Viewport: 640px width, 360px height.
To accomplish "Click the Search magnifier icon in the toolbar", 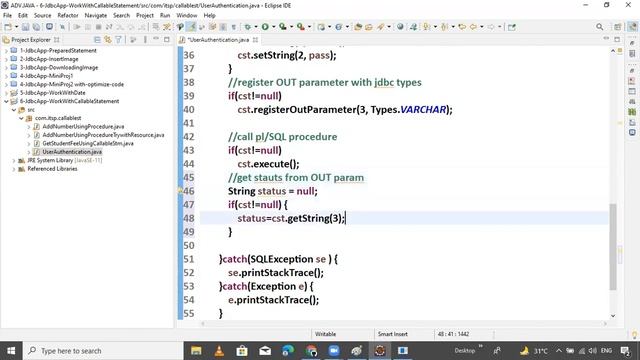I will click(599, 27).
